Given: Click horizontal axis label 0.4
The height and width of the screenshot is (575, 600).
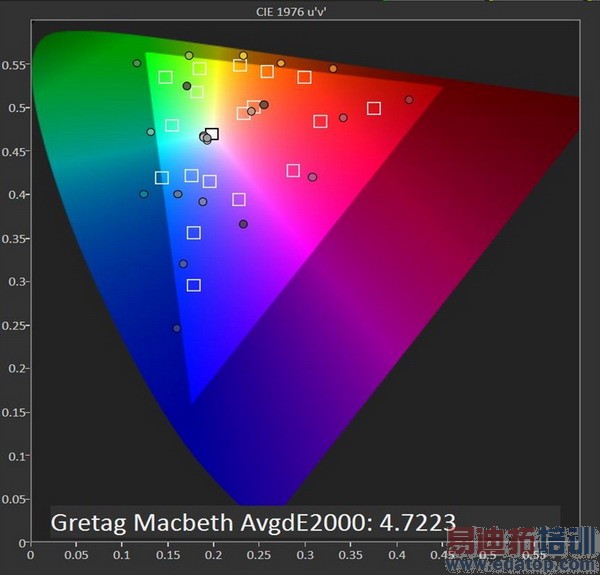Looking at the screenshot, I should (x=397, y=555).
